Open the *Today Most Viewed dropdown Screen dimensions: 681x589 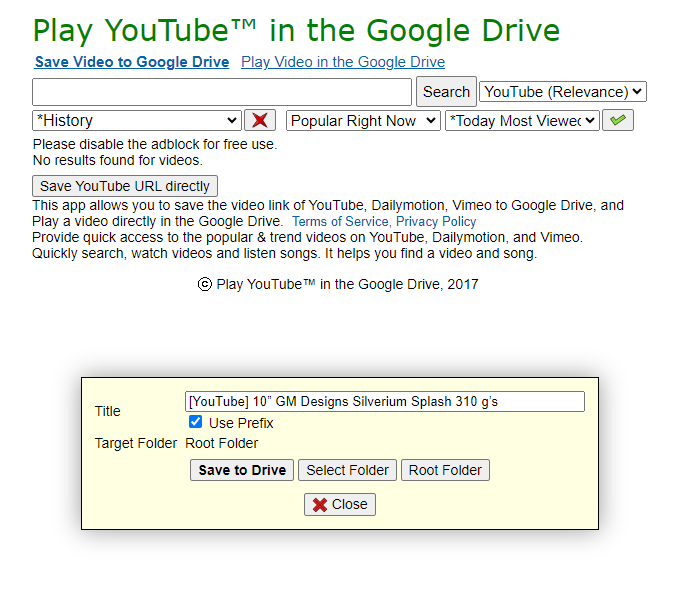click(522, 120)
